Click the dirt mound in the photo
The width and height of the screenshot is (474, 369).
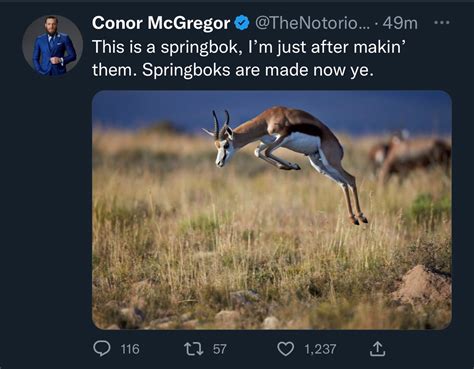tap(422, 283)
